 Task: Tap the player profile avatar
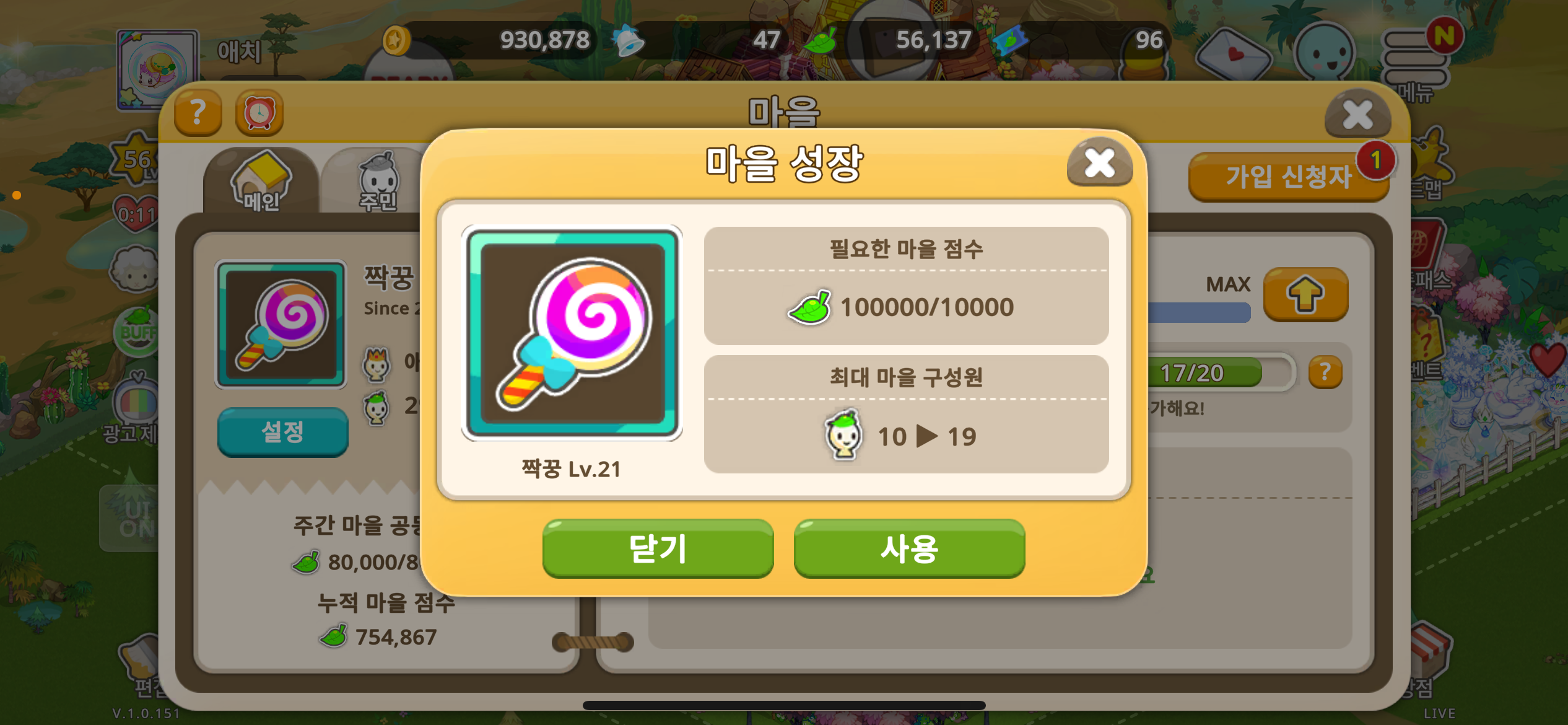[157, 69]
